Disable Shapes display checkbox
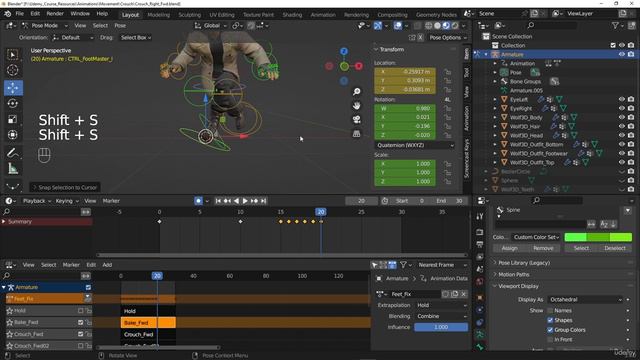This screenshot has height=360, width=640. 550,320
